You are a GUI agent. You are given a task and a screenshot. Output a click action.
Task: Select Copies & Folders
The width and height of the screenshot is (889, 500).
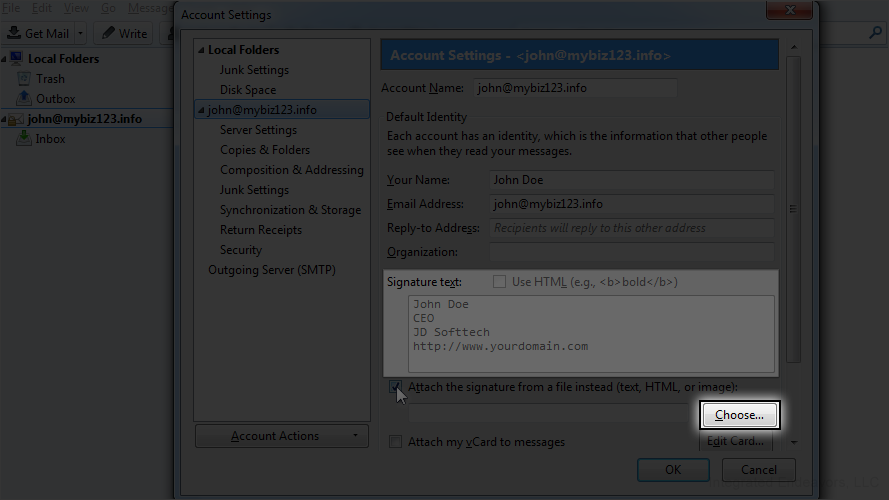[x=265, y=150]
